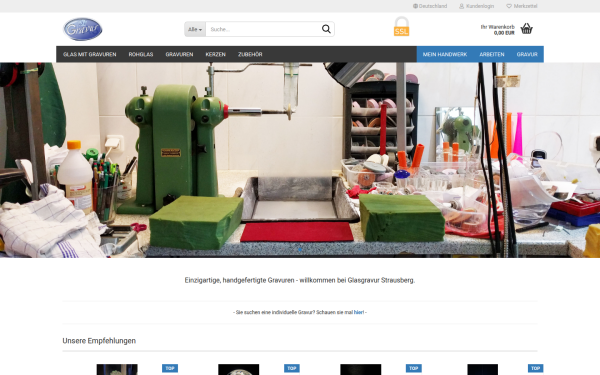Click the 'Unsere Empfehlungen' heading
600x375 pixels.
(x=99, y=341)
